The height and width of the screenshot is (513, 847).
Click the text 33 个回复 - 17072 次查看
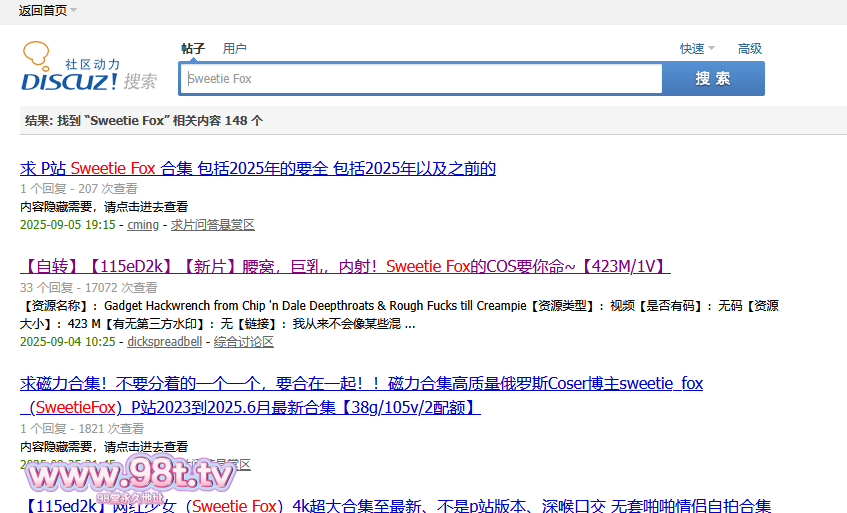point(89,287)
